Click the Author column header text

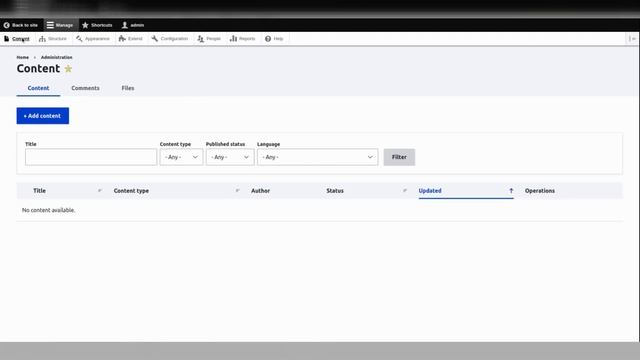[260, 191]
